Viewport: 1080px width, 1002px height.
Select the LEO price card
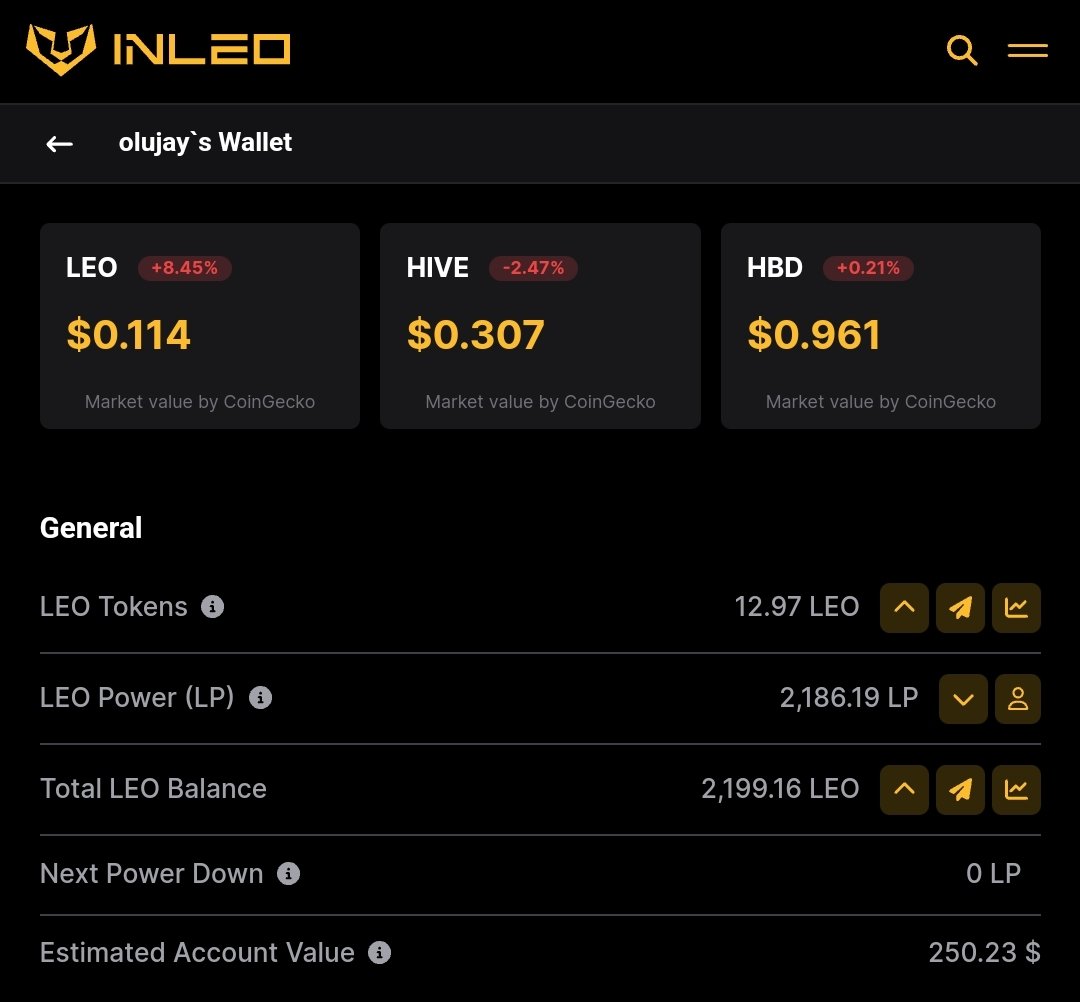pyautogui.click(x=200, y=326)
